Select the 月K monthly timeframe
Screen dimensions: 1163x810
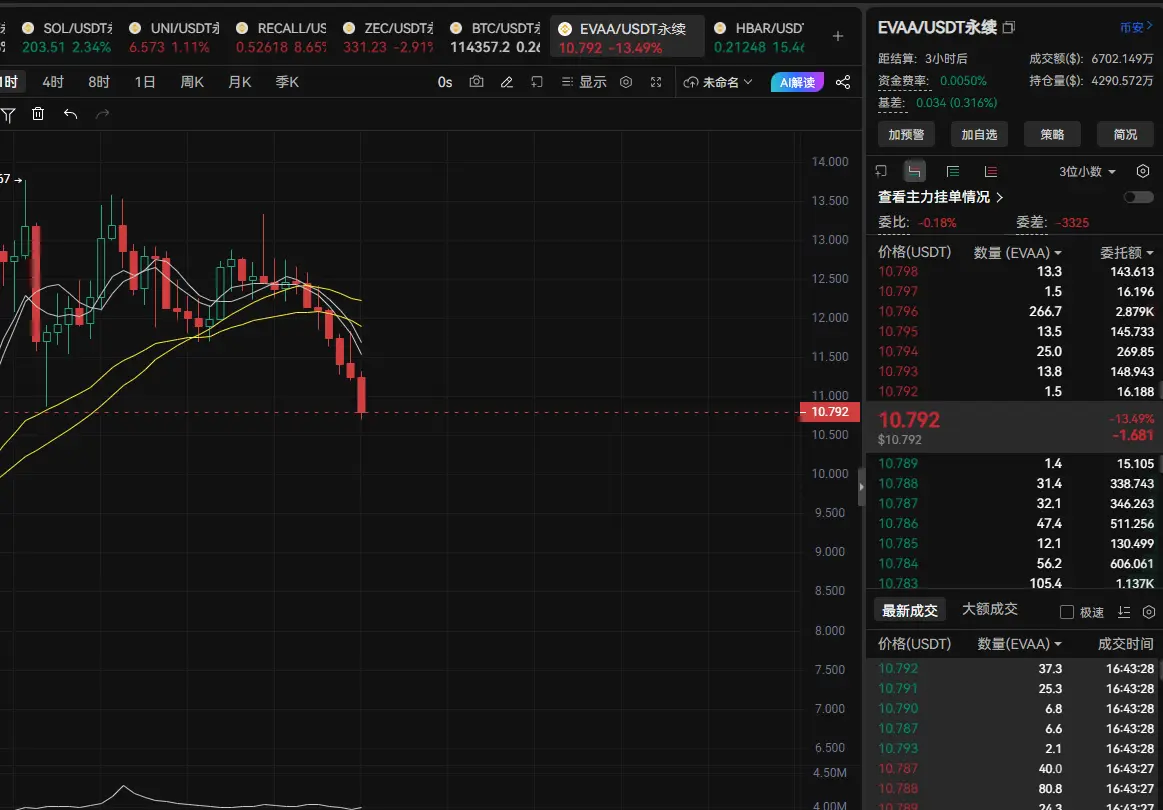pyautogui.click(x=240, y=82)
